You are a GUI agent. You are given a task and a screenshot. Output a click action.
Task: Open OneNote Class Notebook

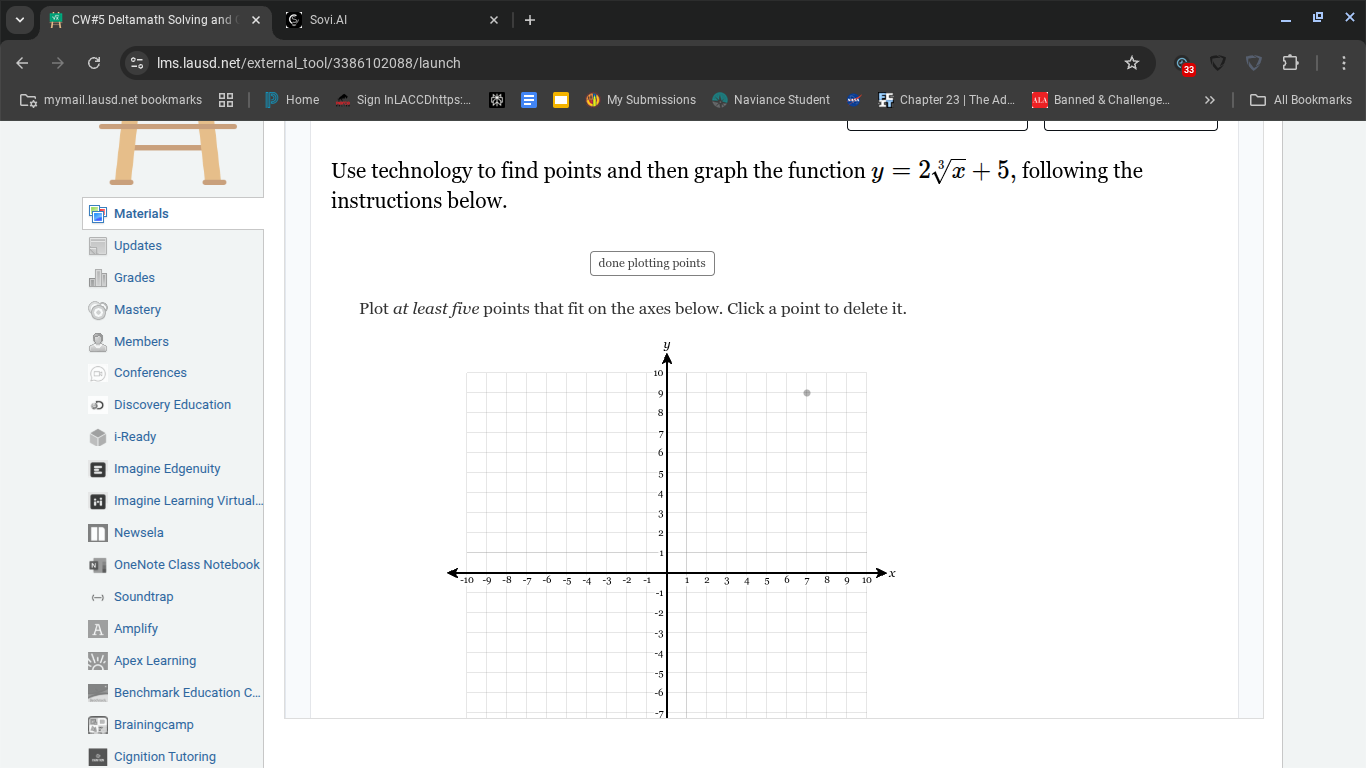[187, 564]
